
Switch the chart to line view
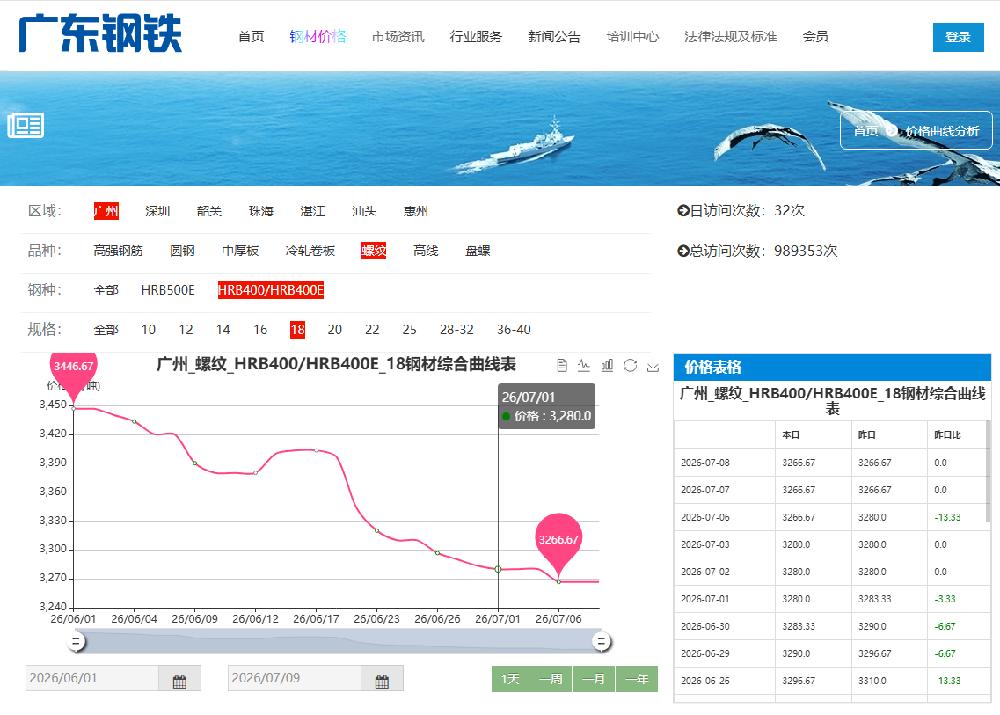coord(584,365)
